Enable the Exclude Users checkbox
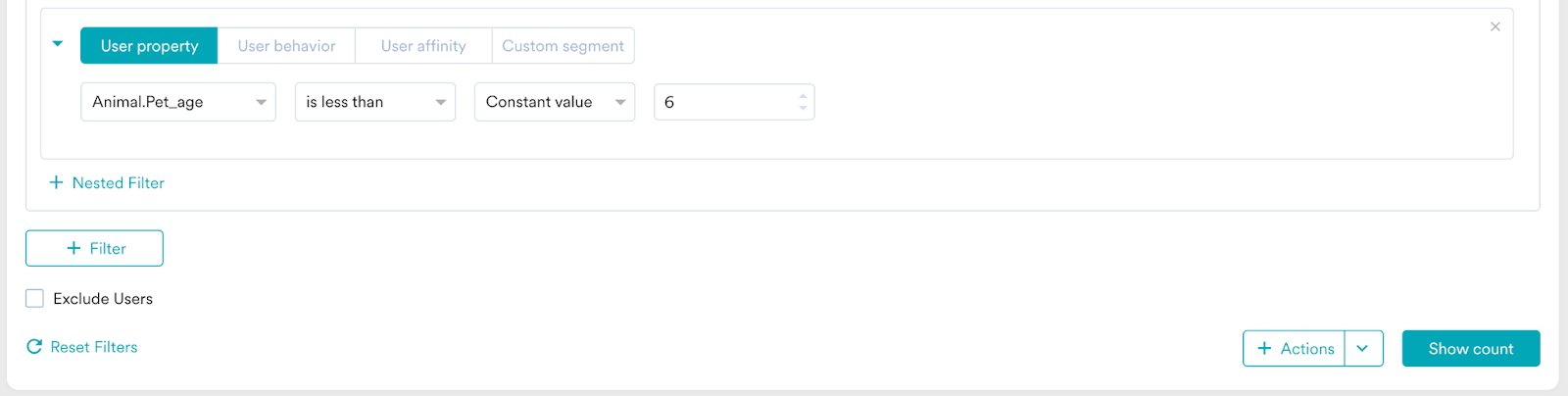The width and height of the screenshot is (1568, 396). (35, 299)
